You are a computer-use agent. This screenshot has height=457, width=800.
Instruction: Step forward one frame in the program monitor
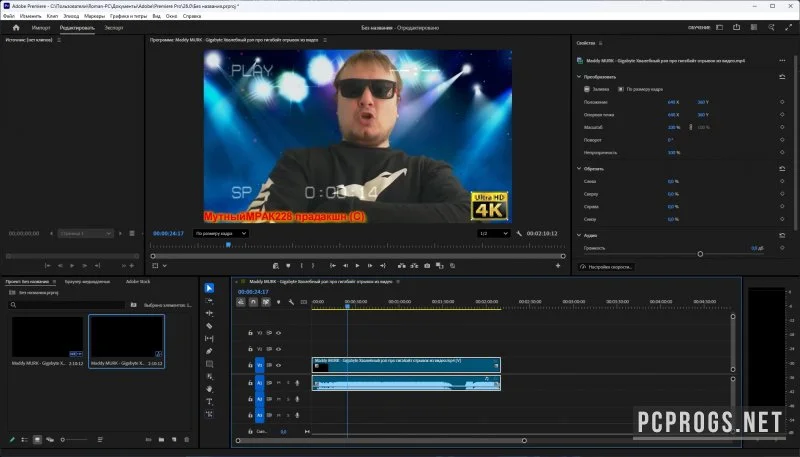(370, 266)
